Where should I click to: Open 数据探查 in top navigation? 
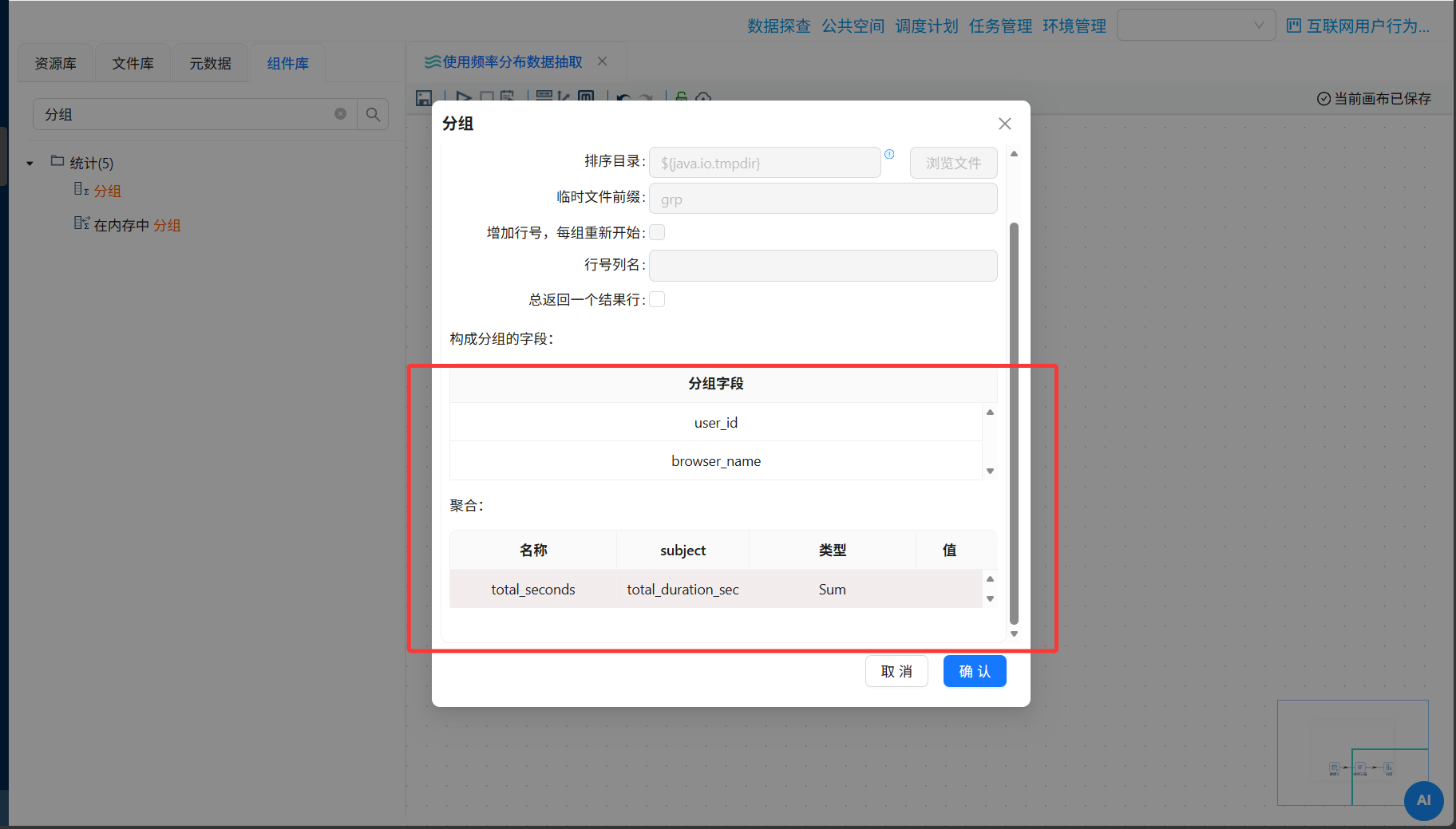[x=779, y=26]
